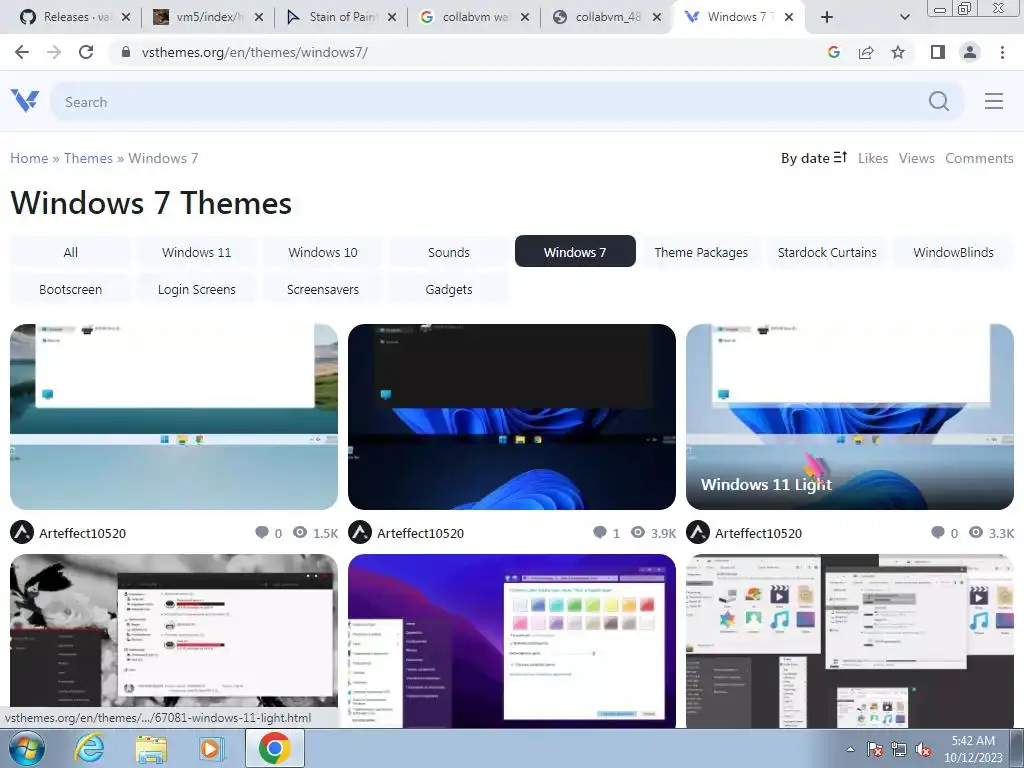Viewport: 1024px width, 768px height.
Task: Select the Sounds category filter
Action: point(449,252)
